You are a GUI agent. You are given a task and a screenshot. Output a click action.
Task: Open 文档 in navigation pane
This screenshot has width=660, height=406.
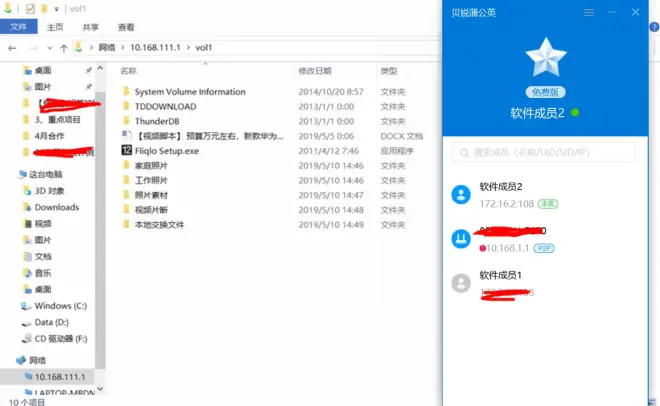pyautogui.click(x=42, y=256)
